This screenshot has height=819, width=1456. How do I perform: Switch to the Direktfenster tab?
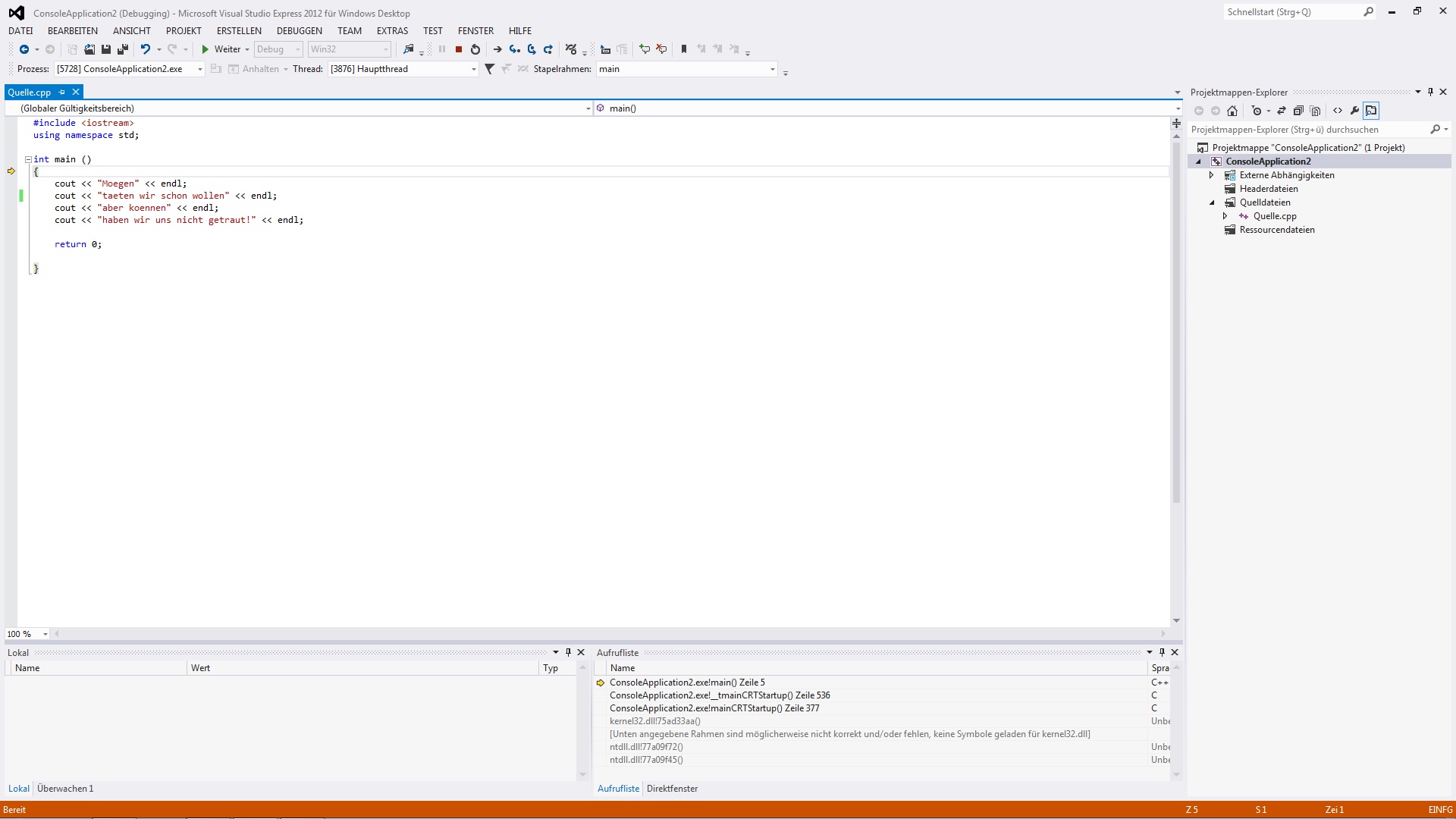[x=672, y=789]
